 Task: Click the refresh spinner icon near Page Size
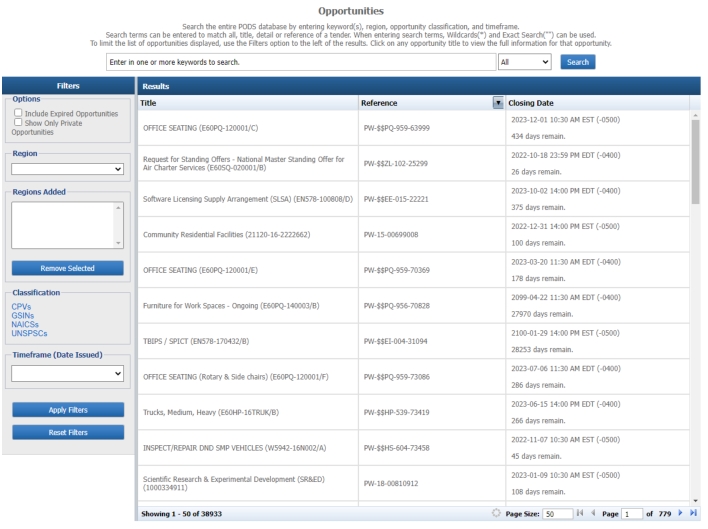(x=496, y=513)
